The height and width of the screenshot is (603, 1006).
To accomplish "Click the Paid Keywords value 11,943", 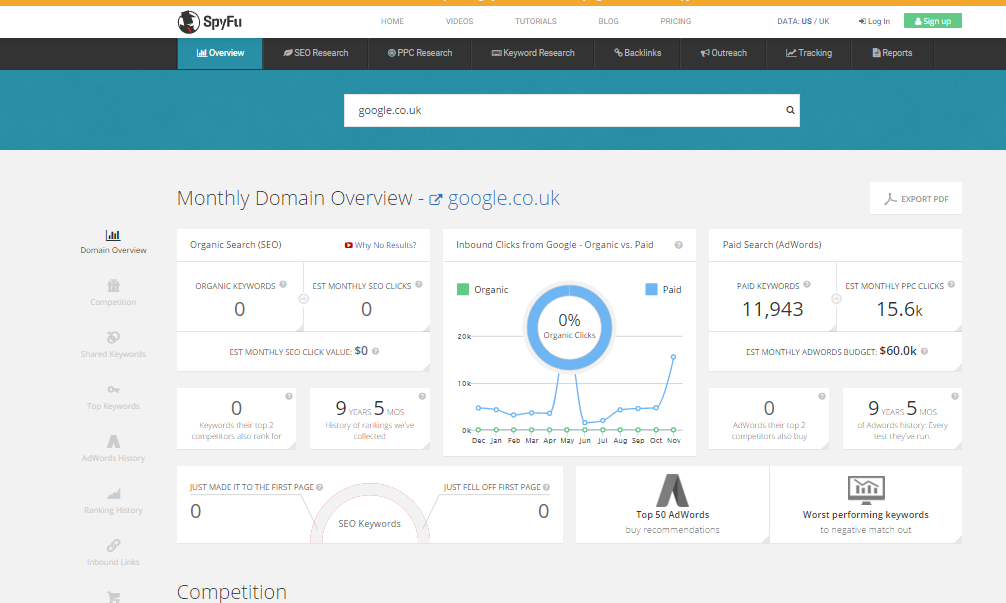I will (x=772, y=310).
